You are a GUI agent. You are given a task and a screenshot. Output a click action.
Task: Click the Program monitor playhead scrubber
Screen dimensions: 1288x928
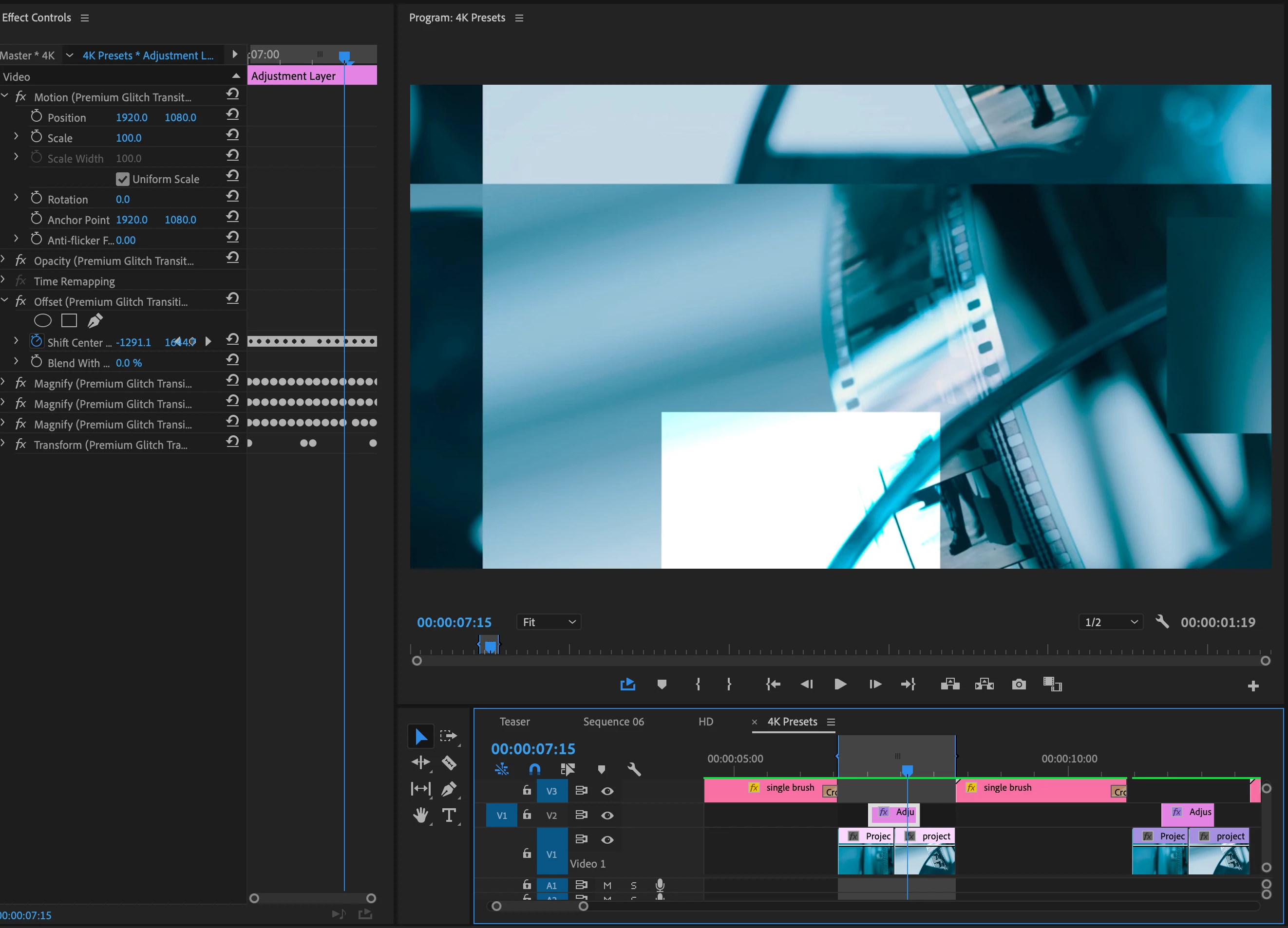tap(490, 646)
